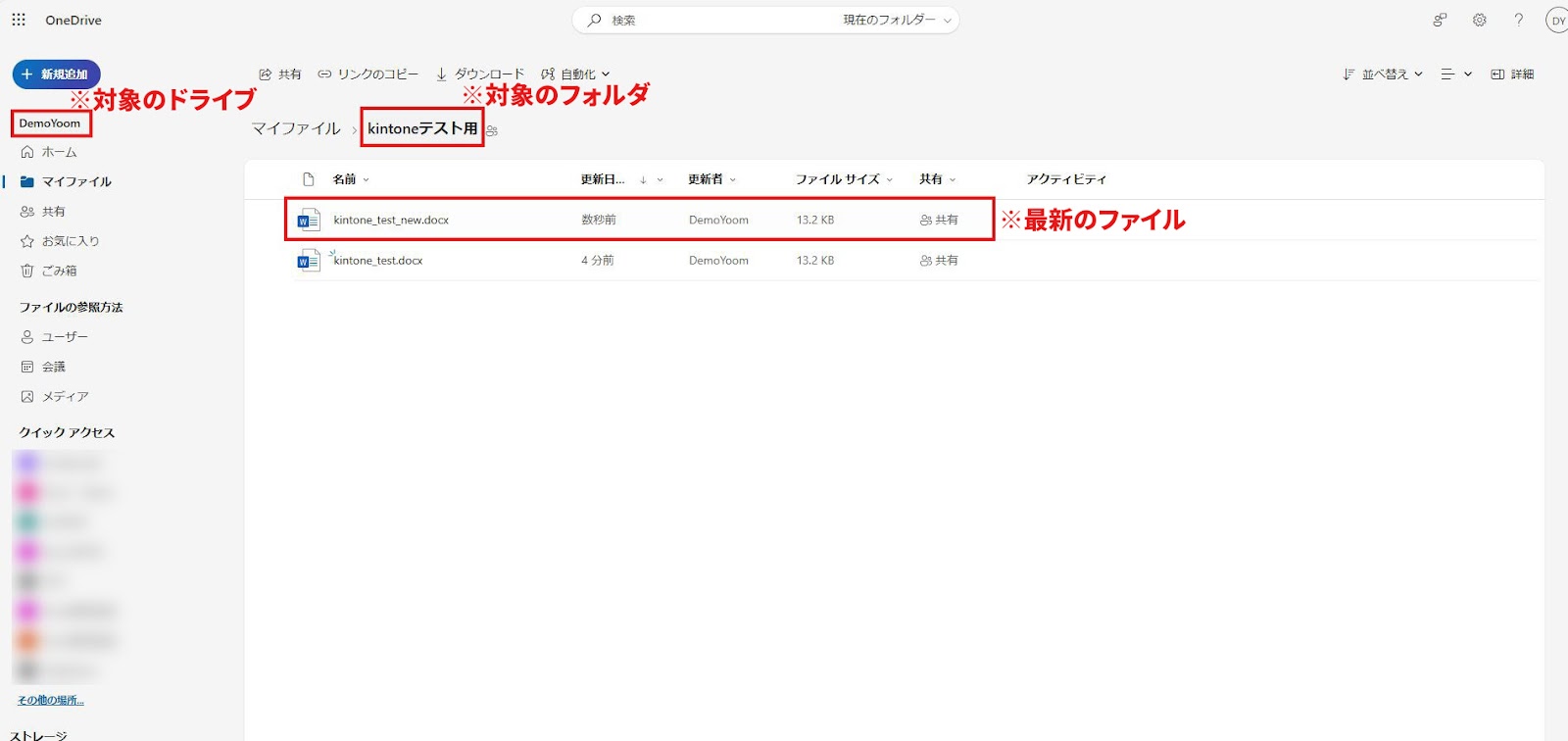Click the OneDrive title text
The image size is (1568, 741).
tap(73, 20)
